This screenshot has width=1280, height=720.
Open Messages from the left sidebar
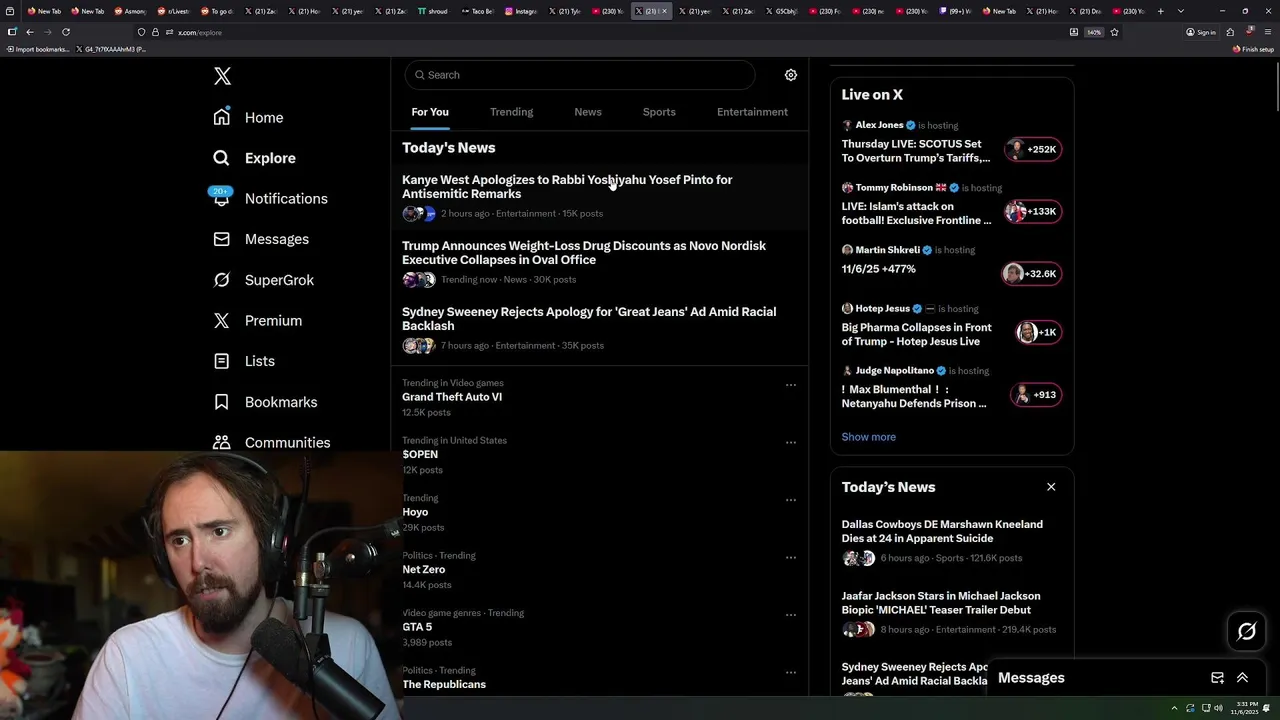(262, 239)
